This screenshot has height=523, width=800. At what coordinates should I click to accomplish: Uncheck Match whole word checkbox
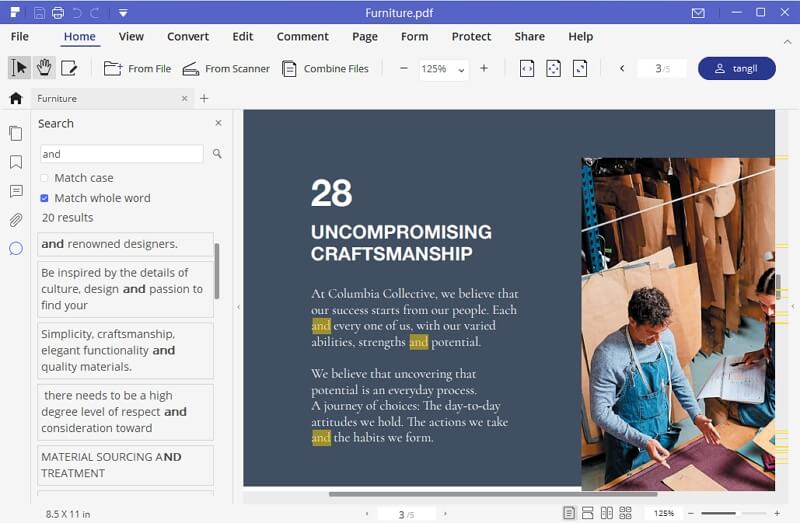coord(44,198)
